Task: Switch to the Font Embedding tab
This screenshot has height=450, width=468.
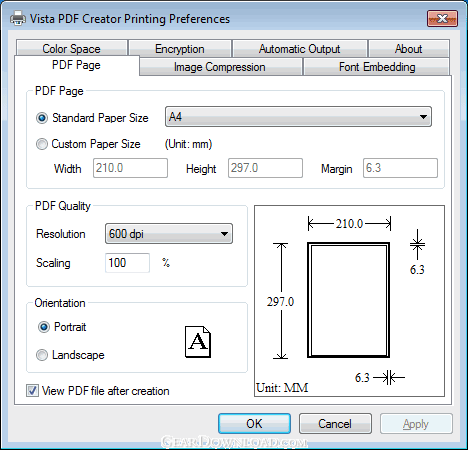Action: pyautogui.click(x=377, y=67)
